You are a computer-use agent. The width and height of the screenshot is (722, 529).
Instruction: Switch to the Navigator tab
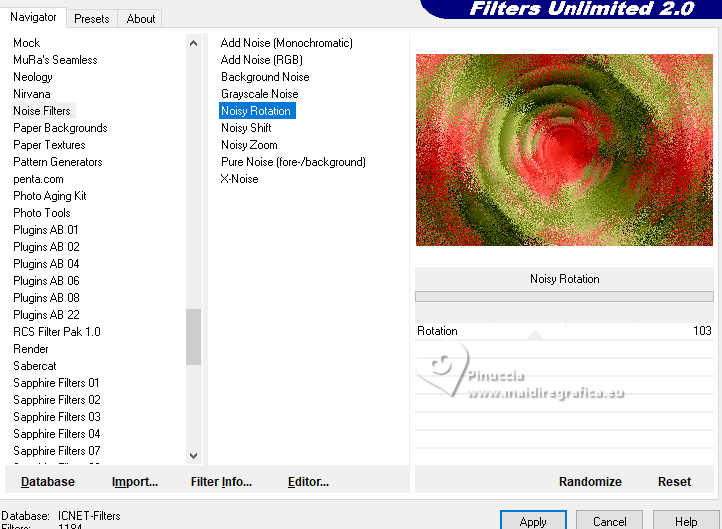click(33, 17)
